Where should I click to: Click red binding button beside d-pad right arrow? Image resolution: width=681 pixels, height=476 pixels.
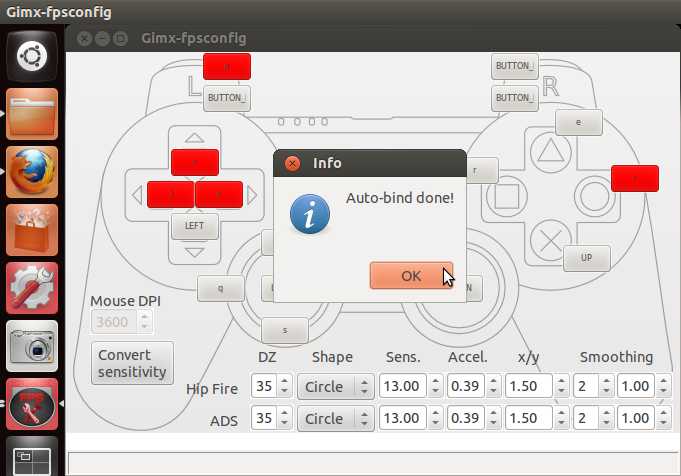point(219,195)
